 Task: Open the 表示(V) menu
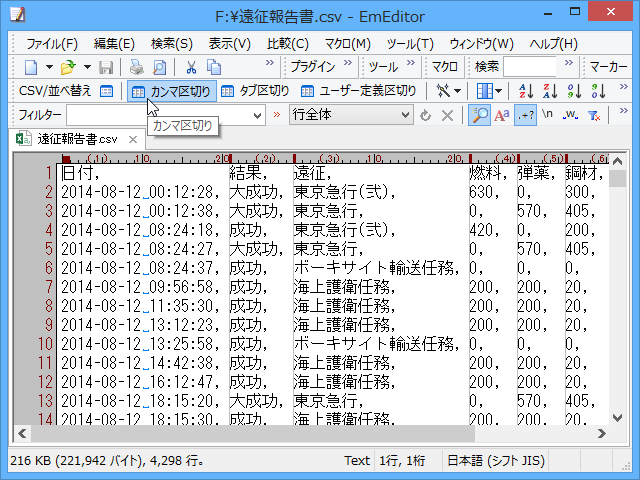pyautogui.click(x=229, y=44)
